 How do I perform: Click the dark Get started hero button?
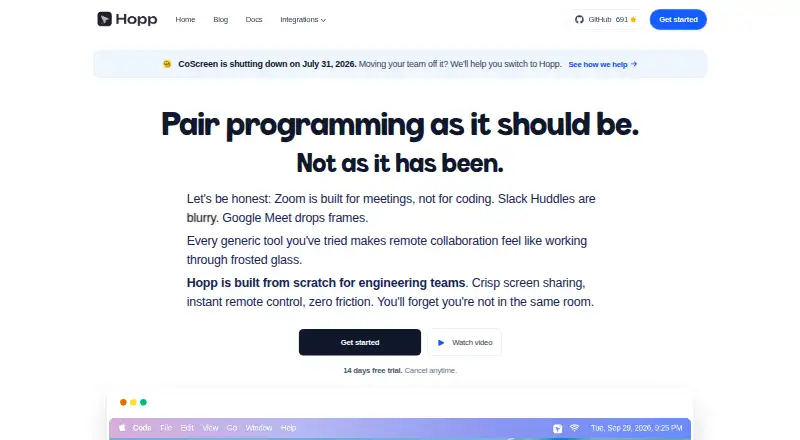(360, 342)
